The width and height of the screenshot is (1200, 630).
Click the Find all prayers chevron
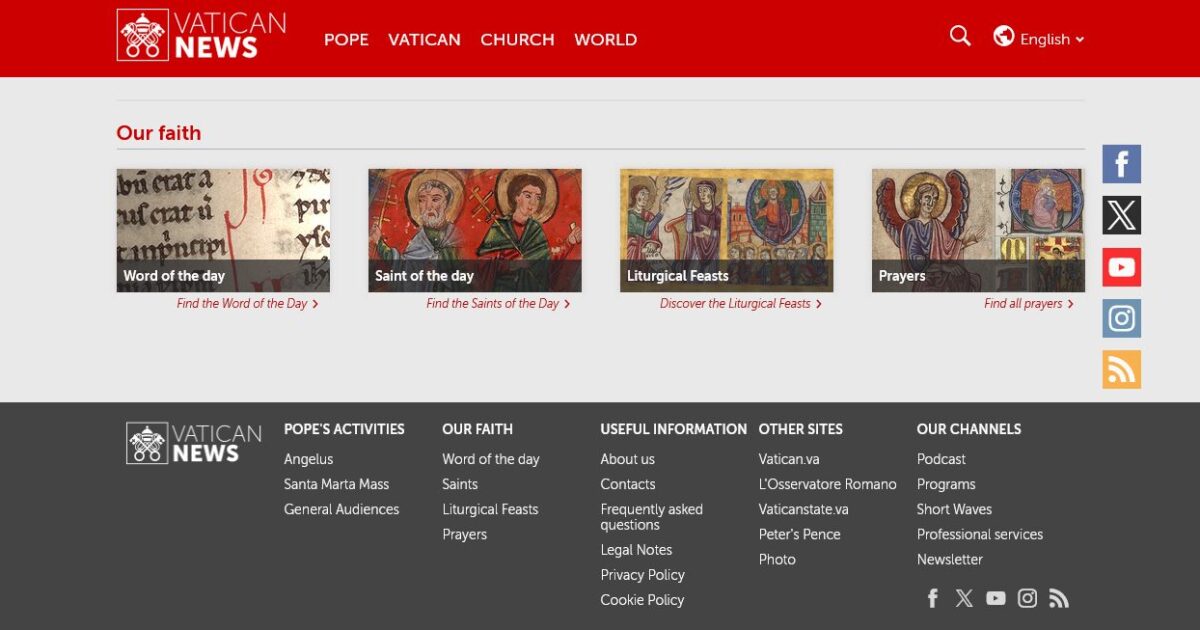tap(1070, 303)
